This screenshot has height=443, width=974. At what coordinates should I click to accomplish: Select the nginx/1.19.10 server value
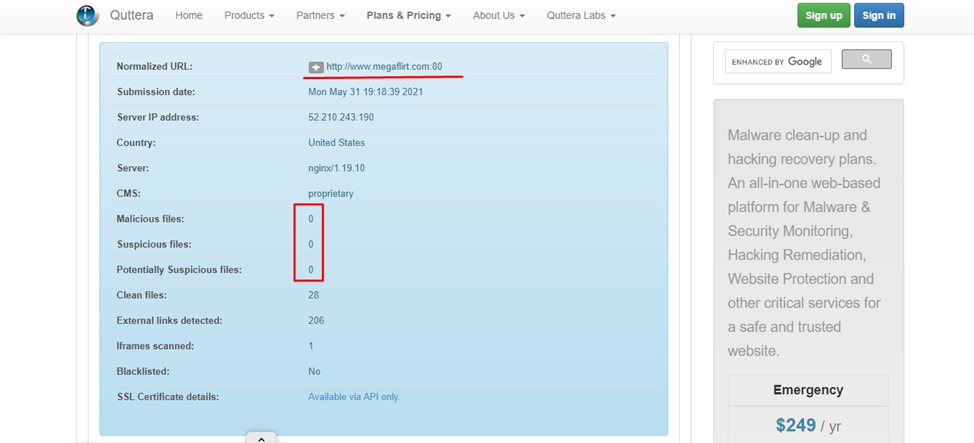335,168
